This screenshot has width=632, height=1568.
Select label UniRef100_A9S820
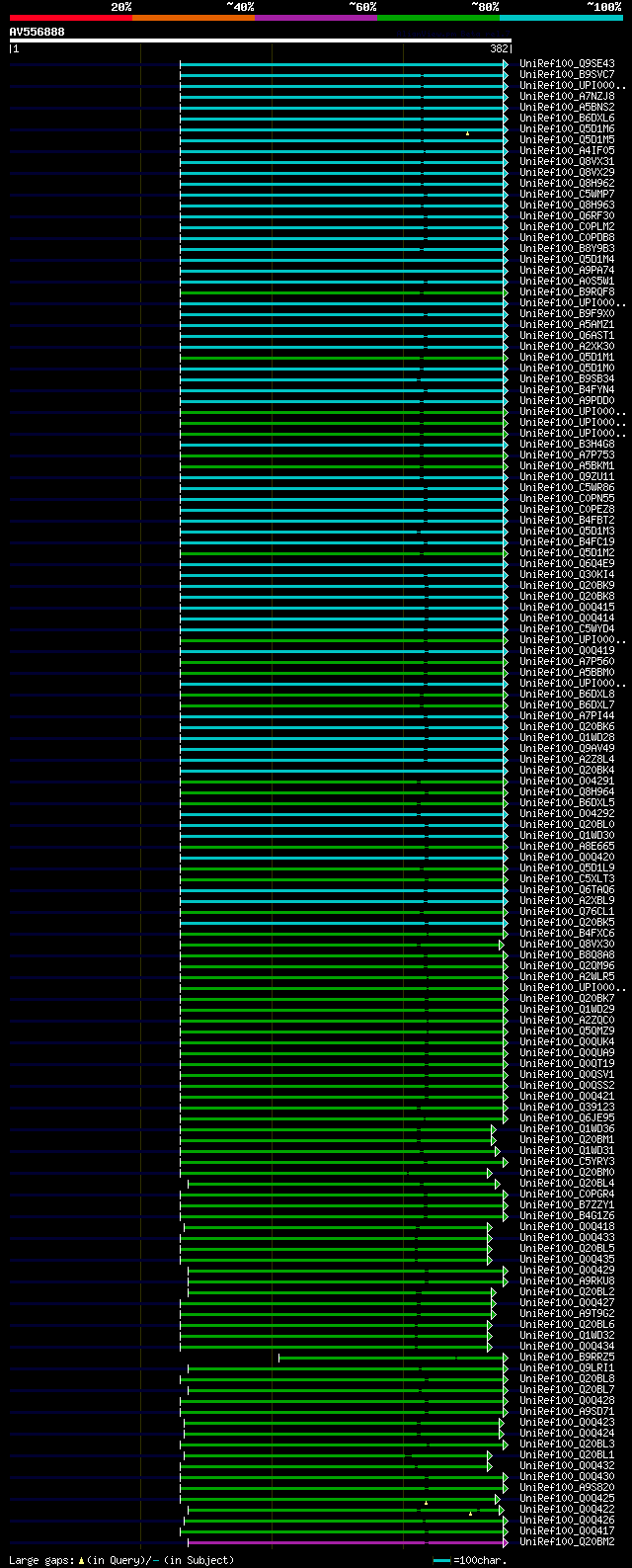(x=567, y=1487)
